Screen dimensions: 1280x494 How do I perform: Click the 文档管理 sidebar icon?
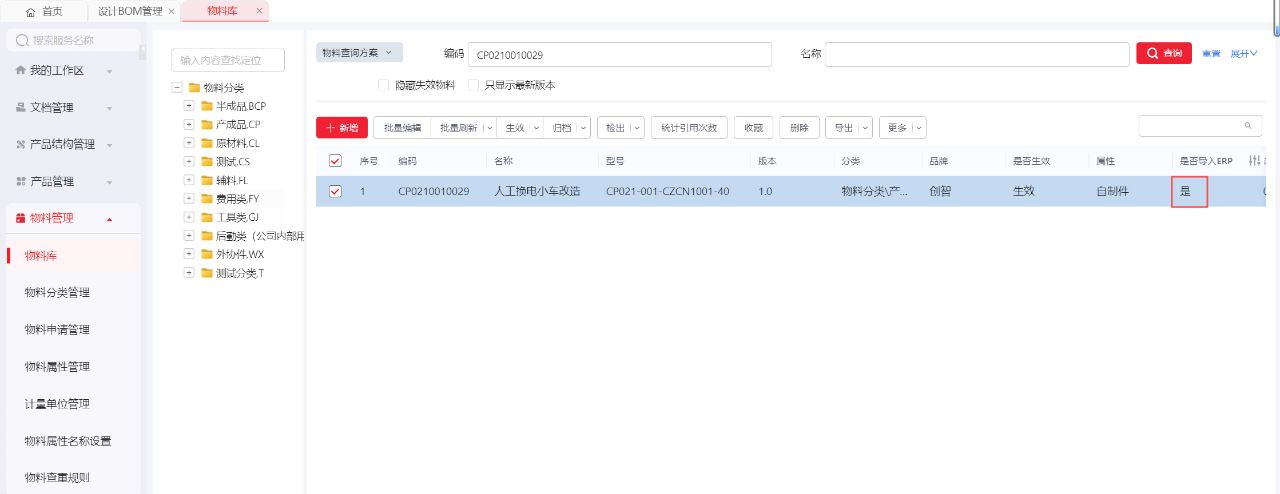pyautogui.click(x=20, y=107)
